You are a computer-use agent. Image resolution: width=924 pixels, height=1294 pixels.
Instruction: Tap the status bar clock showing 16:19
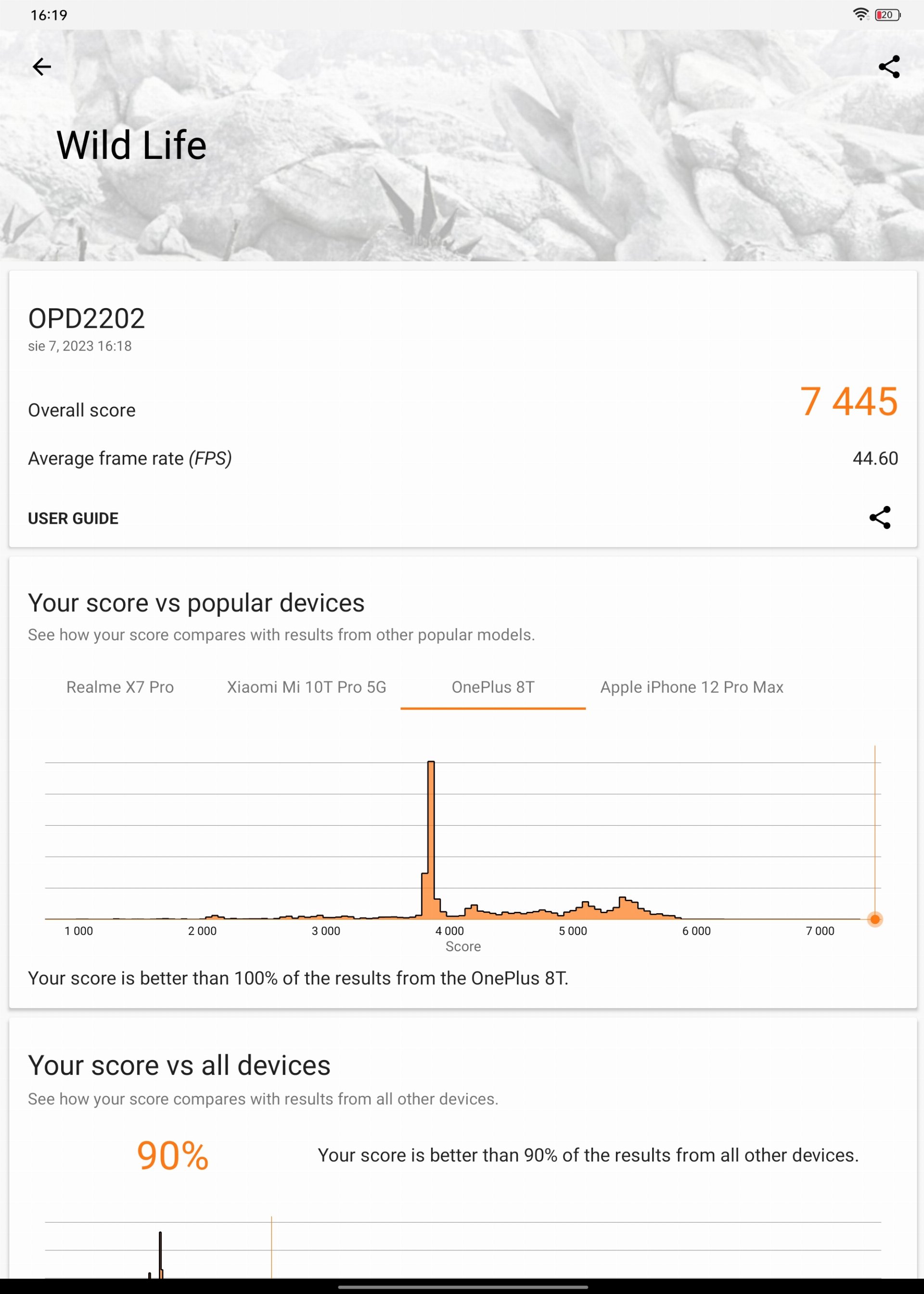(49, 15)
